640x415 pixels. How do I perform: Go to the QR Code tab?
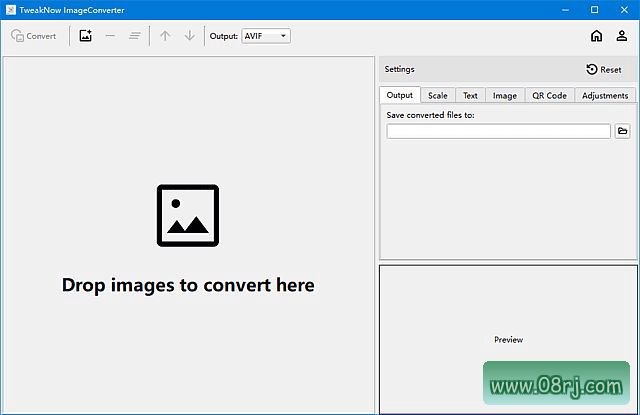pyautogui.click(x=549, y=96)
